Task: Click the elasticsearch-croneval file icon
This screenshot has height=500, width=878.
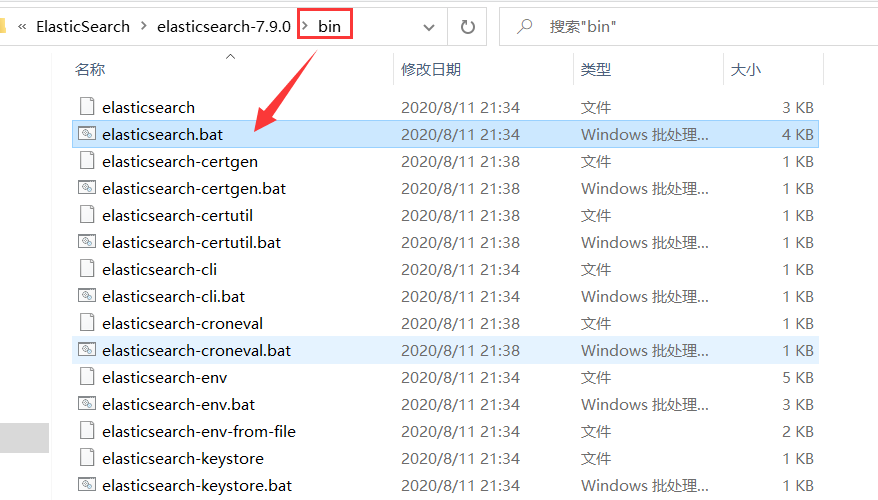Action: 87,323
